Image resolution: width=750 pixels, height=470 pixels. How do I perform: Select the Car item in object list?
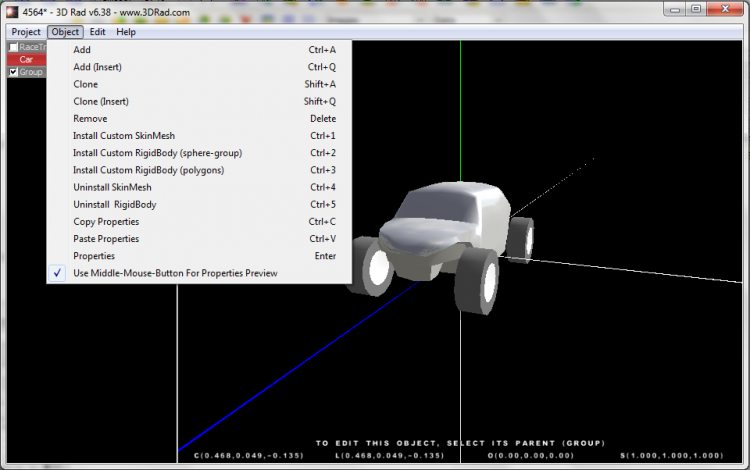click(x=26, y=59)
